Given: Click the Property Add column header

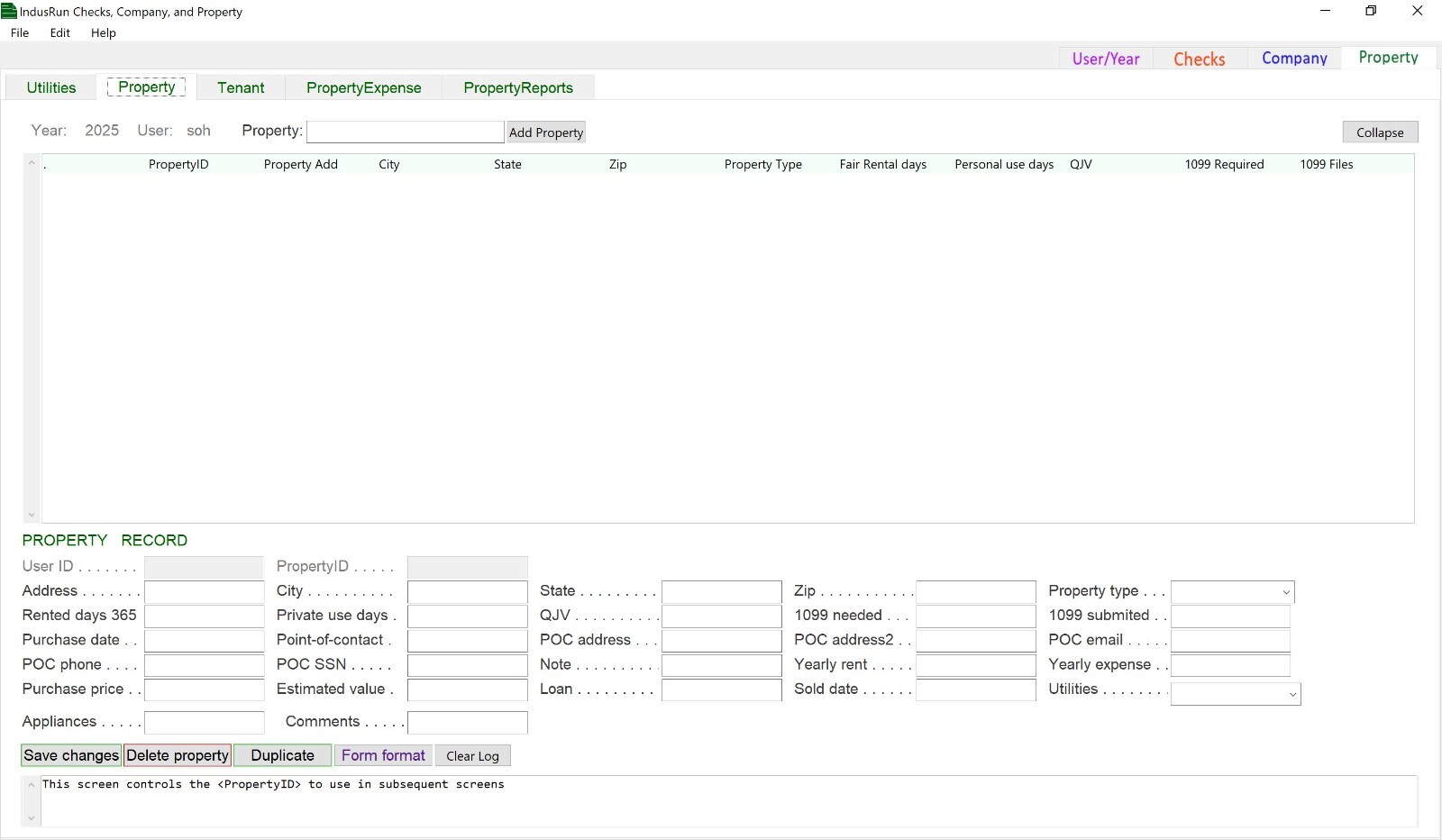Looking at the screenshot, I should tap(301, 164).
